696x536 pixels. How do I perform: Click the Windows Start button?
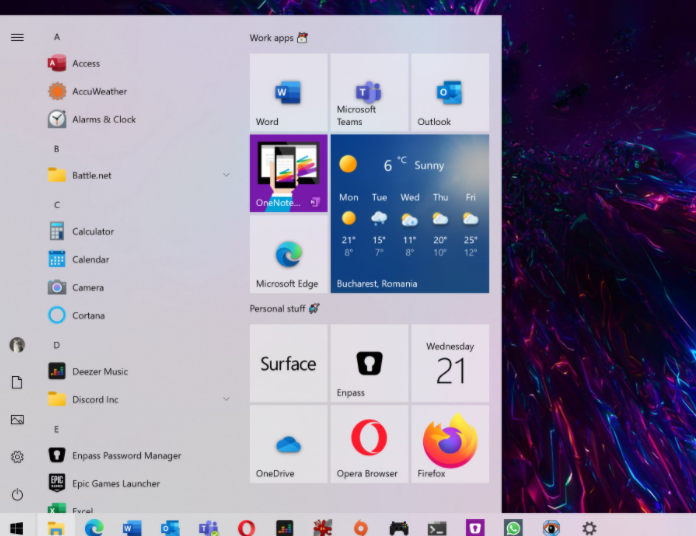[x=16, y=528]
